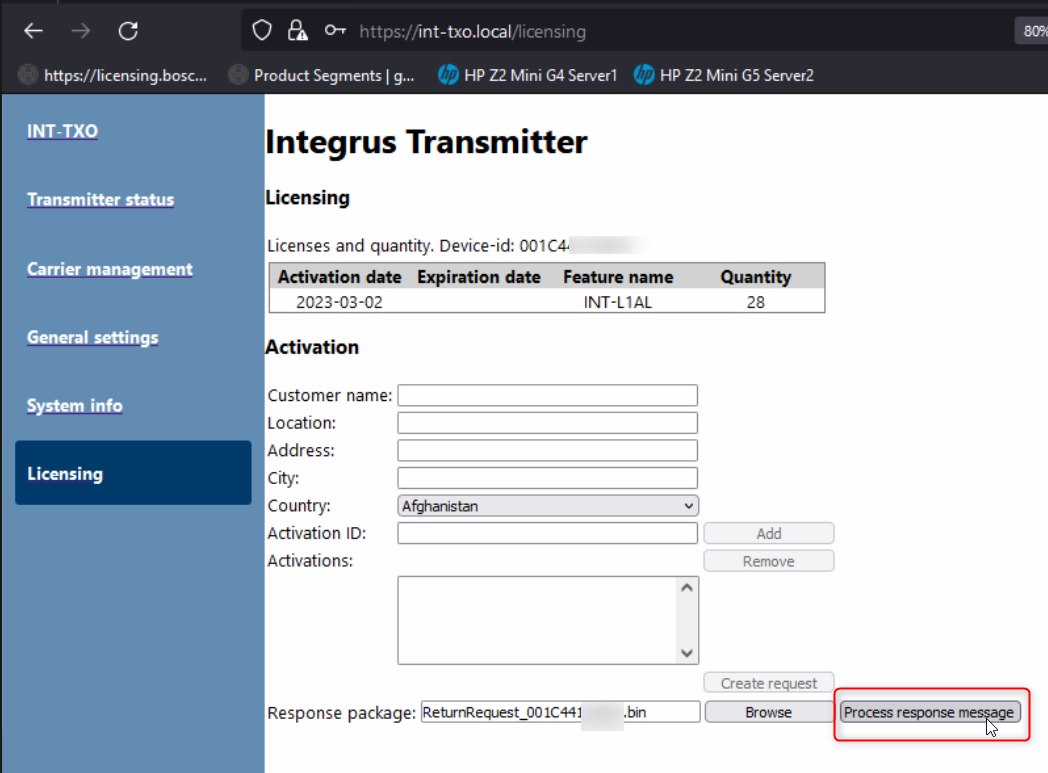Click Browse to choose response package
1048x773 pixels.
(768, 713)
